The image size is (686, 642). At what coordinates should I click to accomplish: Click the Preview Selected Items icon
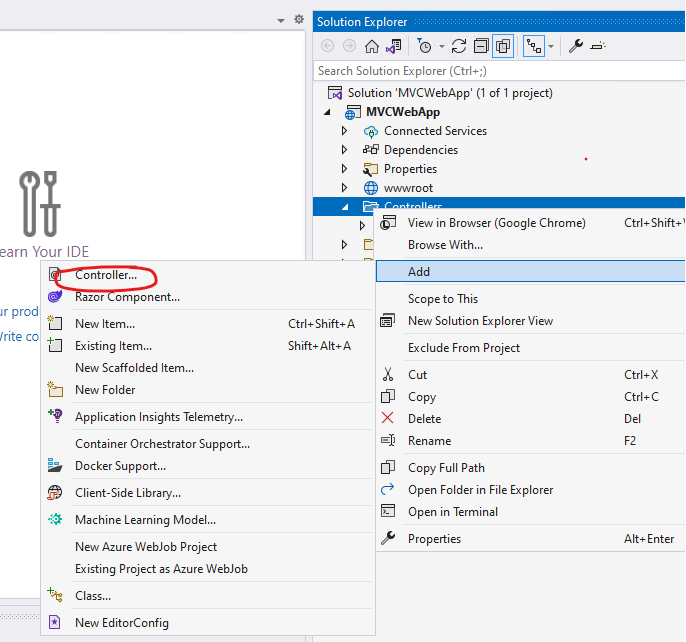(598, 46)
